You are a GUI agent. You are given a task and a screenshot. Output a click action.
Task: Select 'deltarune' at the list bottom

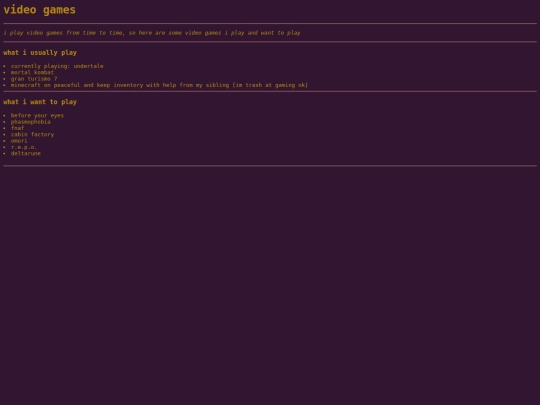(x=25, y=154)
